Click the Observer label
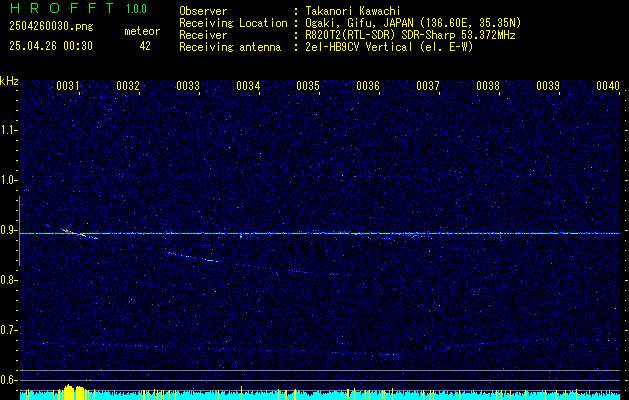This screenshot has height=400, width=629. pos(203,11)
